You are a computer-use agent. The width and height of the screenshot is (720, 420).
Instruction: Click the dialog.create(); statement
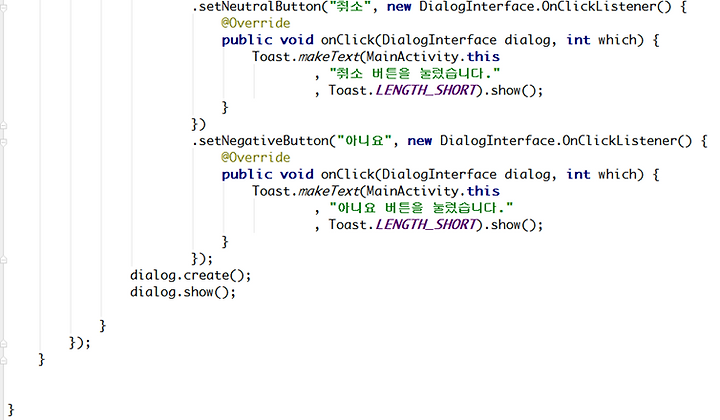point(191,275)
